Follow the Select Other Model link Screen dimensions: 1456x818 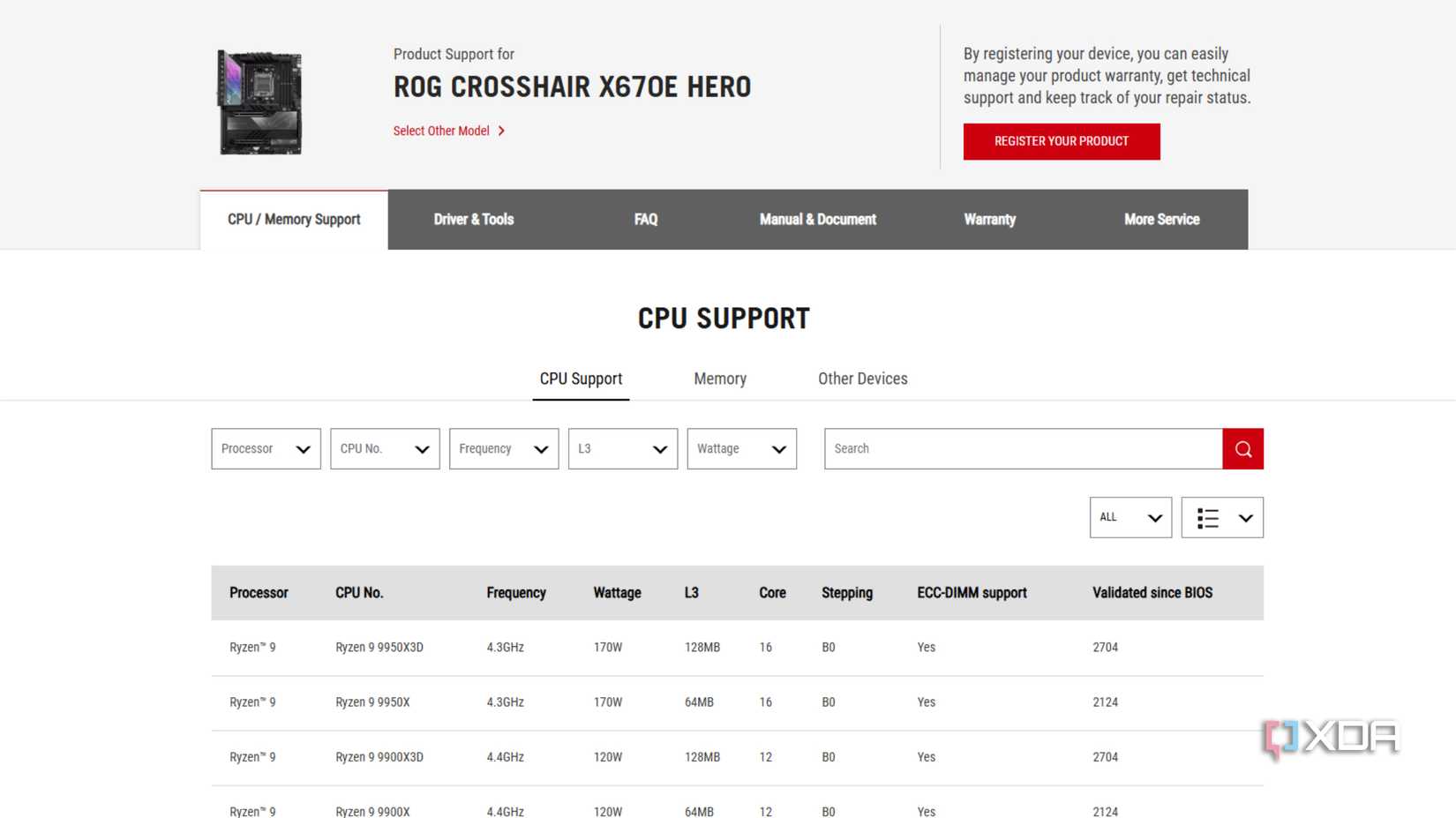pos(449,131)
